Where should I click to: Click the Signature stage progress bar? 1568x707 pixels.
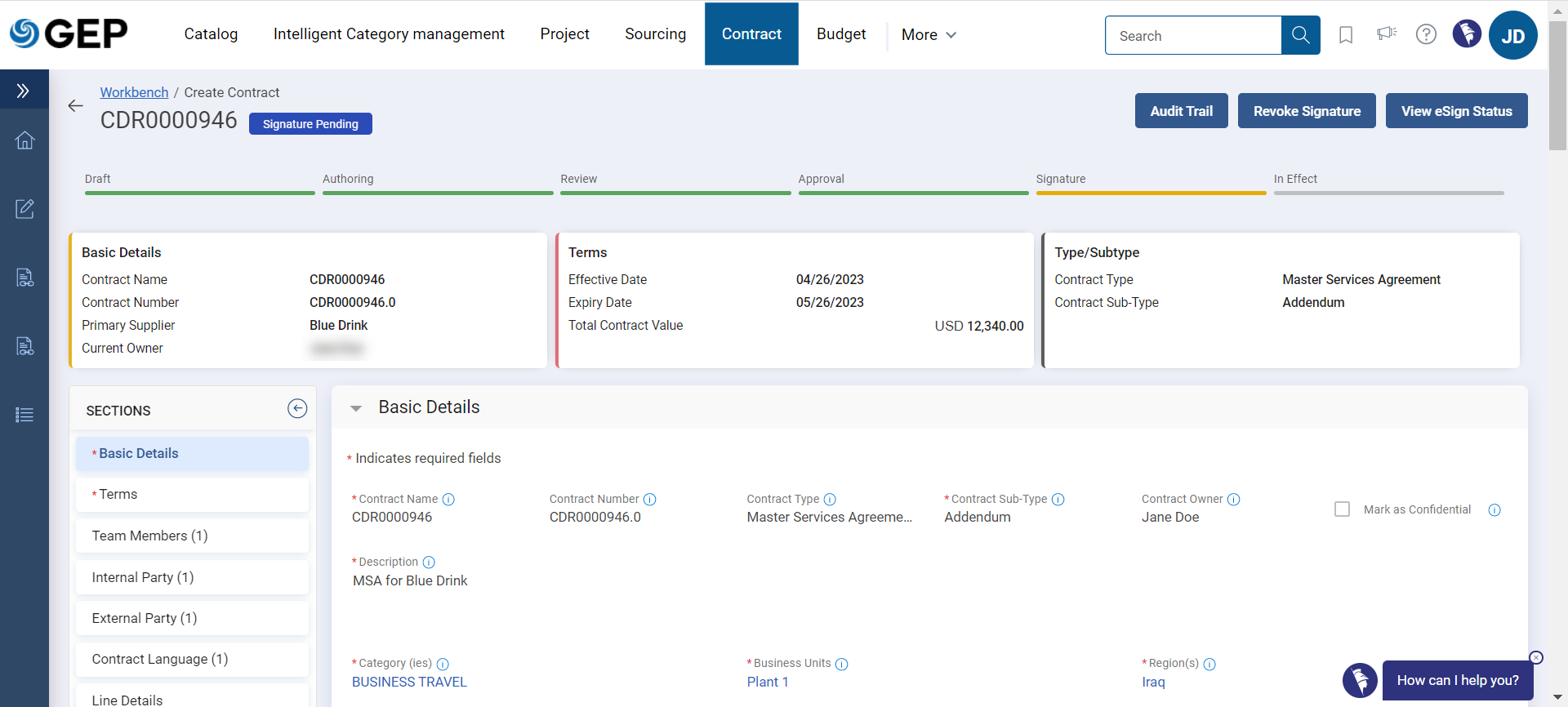(x=1150, y=193)
